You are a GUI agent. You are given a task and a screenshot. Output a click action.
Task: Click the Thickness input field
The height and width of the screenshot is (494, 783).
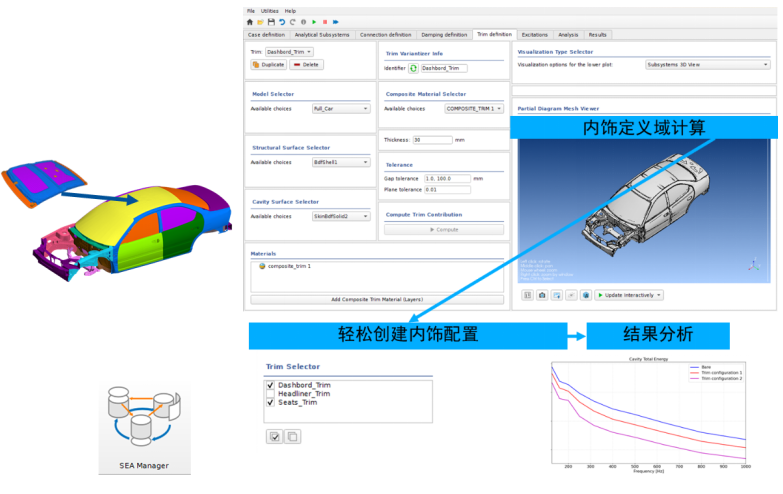click(432, 140)
